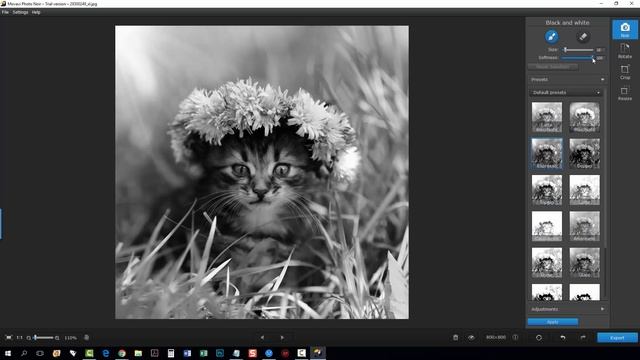Select the brush tool in the Black and white panel
The image size is (640, 360).
pos(551,37)
